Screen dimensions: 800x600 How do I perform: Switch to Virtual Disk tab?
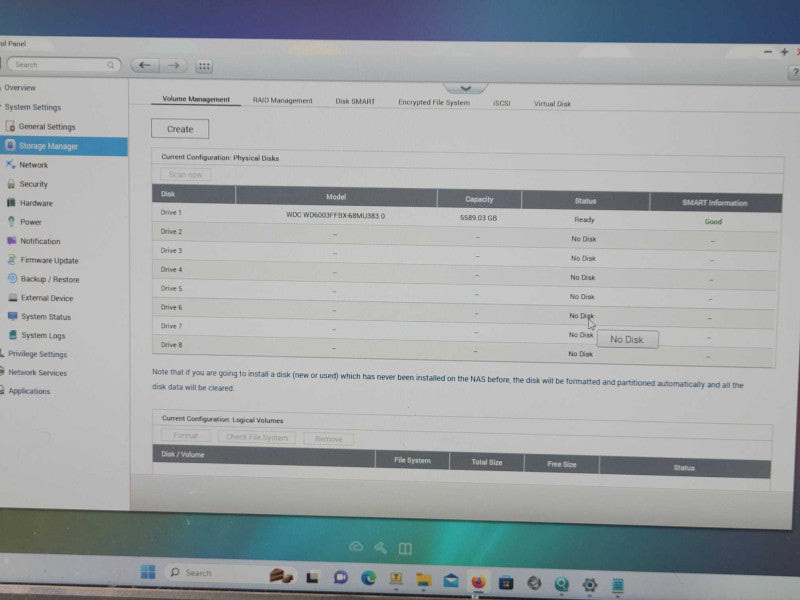click(x=552, y=104)
